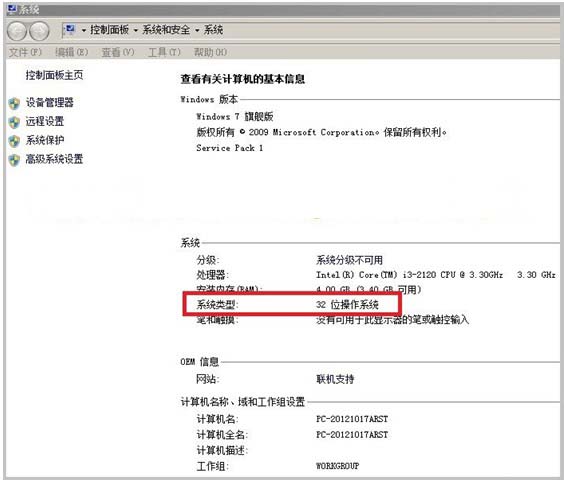Click the 系统类型 label
Image resolution: width=564 pixels, height=482 pixels.
coord(217,305)
